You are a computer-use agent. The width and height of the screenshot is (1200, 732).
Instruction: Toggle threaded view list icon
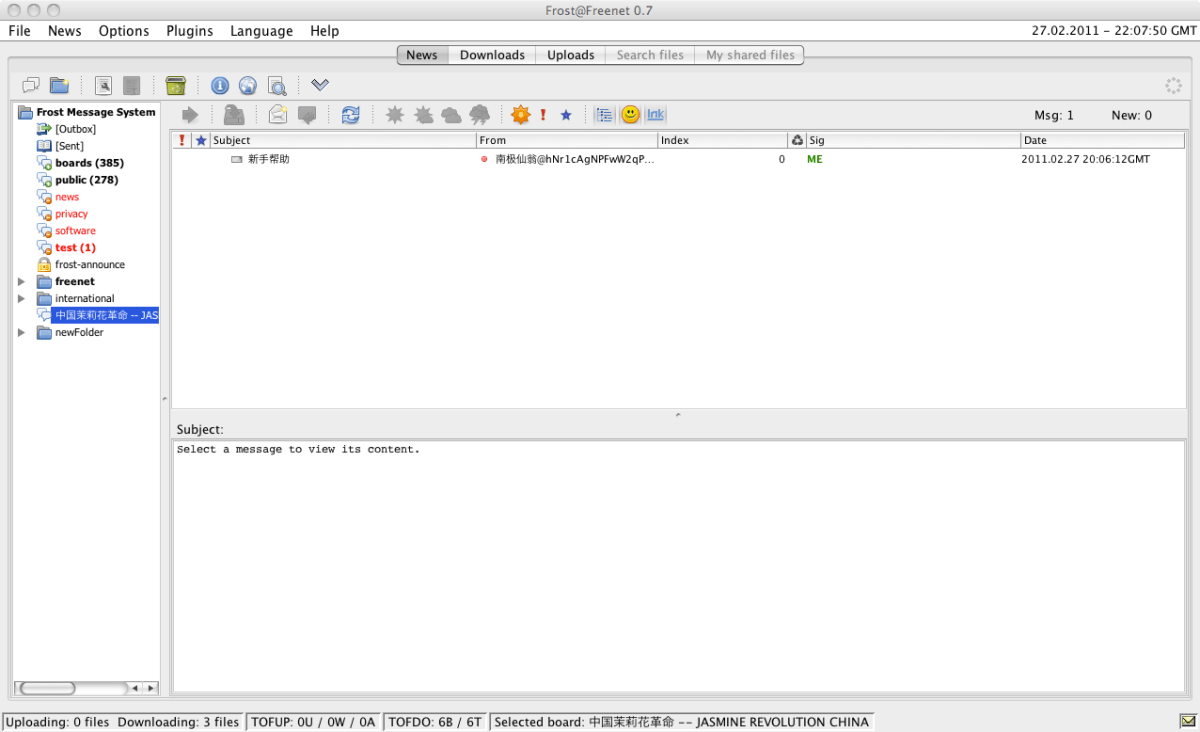tap(604, 115)
